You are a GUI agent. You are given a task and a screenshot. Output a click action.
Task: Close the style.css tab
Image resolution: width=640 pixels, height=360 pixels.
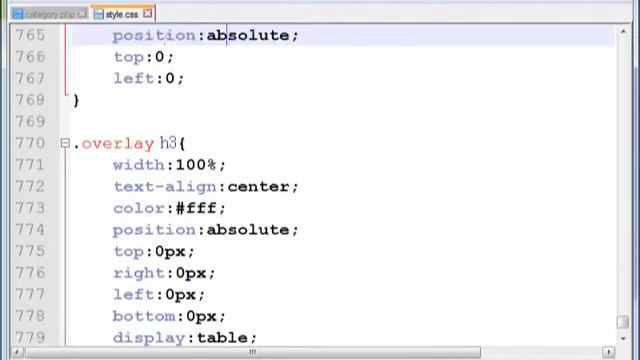pos(148,14)
